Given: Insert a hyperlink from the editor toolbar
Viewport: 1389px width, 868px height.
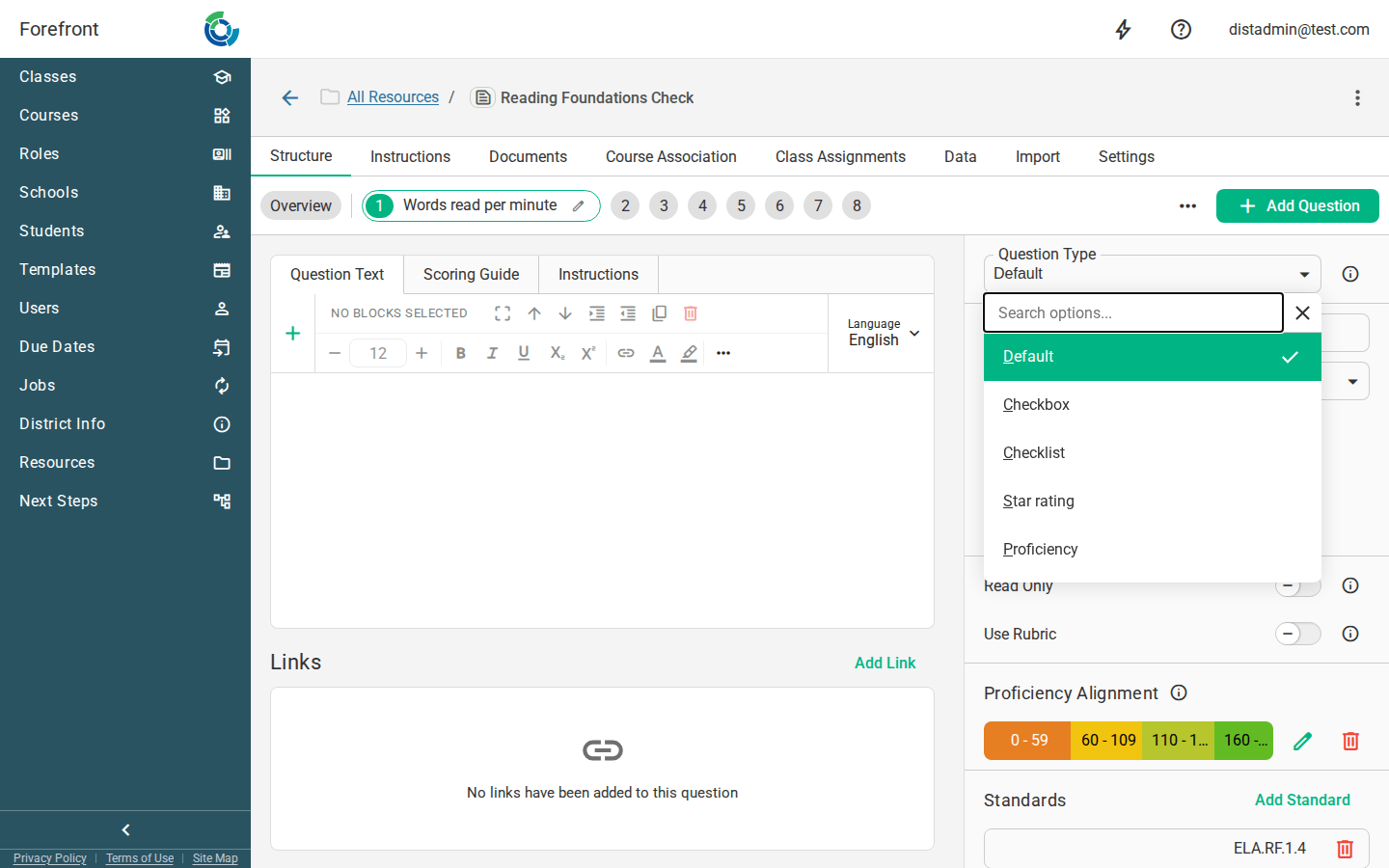Looking at the screenshot, I should (x=626, y=353).
